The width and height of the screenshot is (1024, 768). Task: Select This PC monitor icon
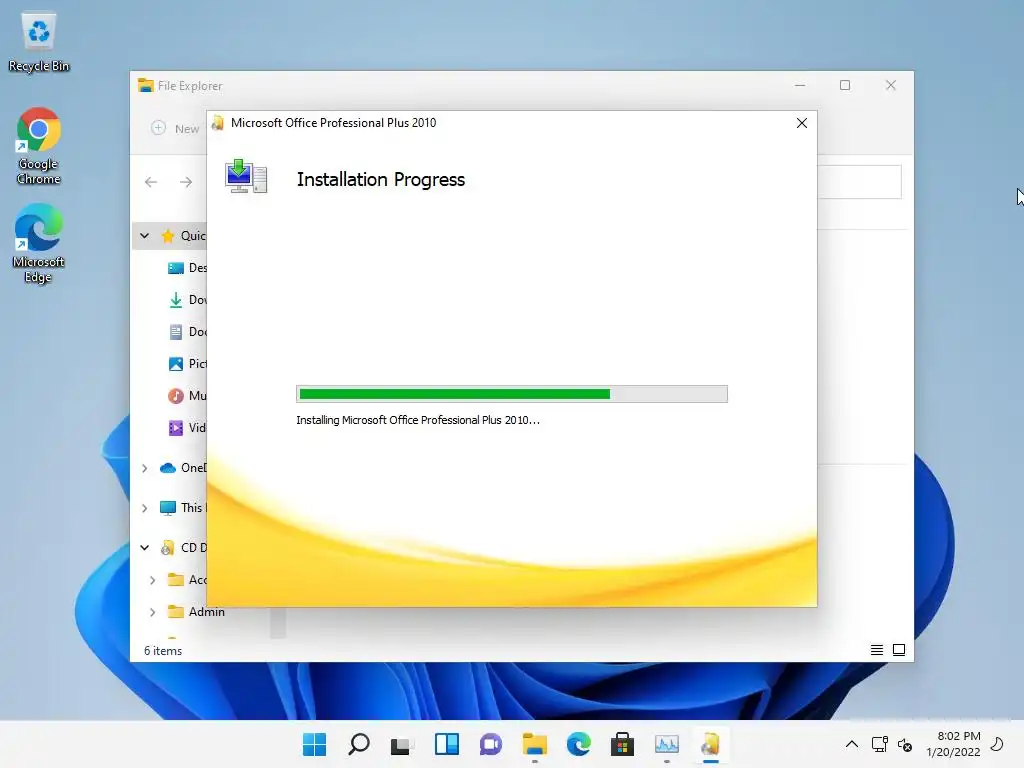coord(168,508)
